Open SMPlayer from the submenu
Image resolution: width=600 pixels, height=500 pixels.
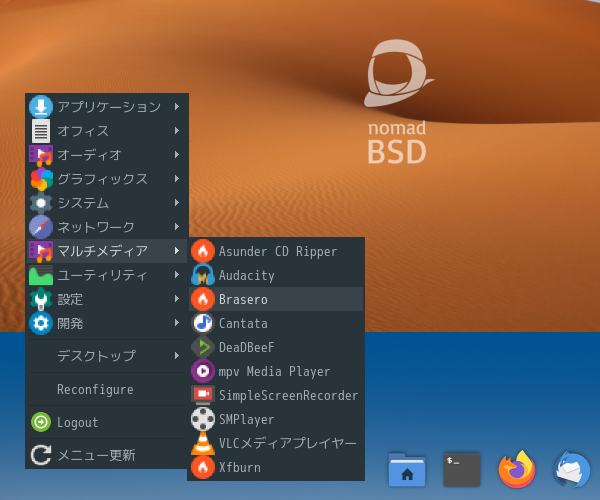[x=276, y=419]
